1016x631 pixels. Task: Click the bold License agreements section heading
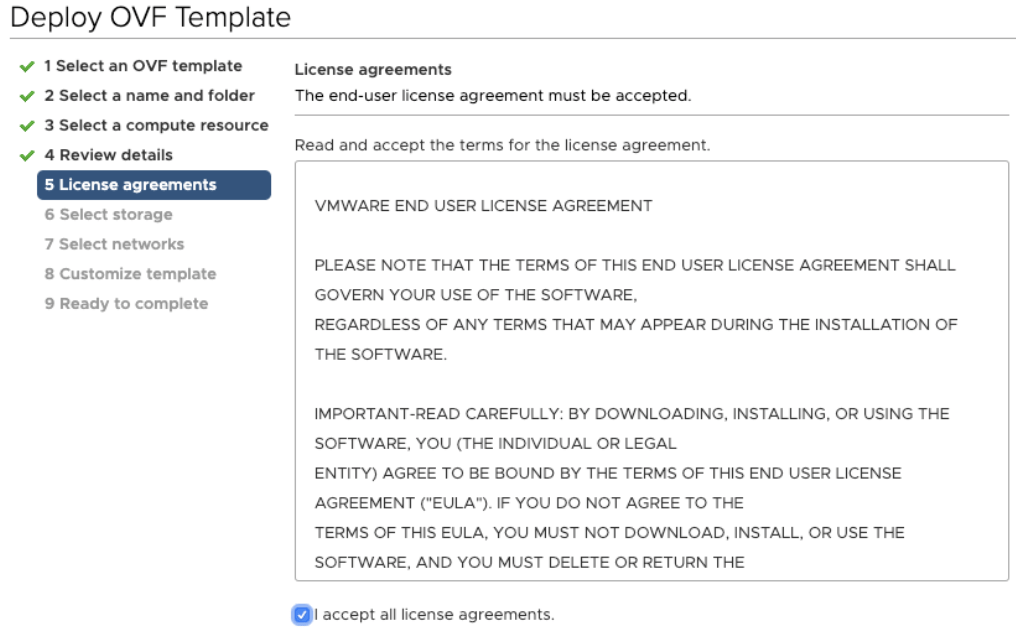coord(373,70)
